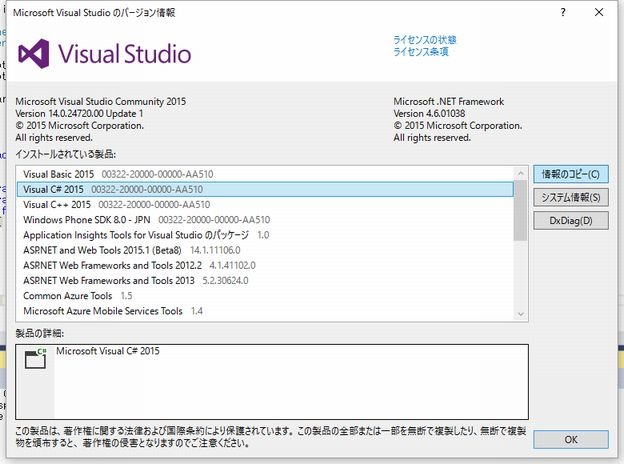Select Visual Basic 2015 in product list
This screenshot has height=464, width=624.
(57, 173)
